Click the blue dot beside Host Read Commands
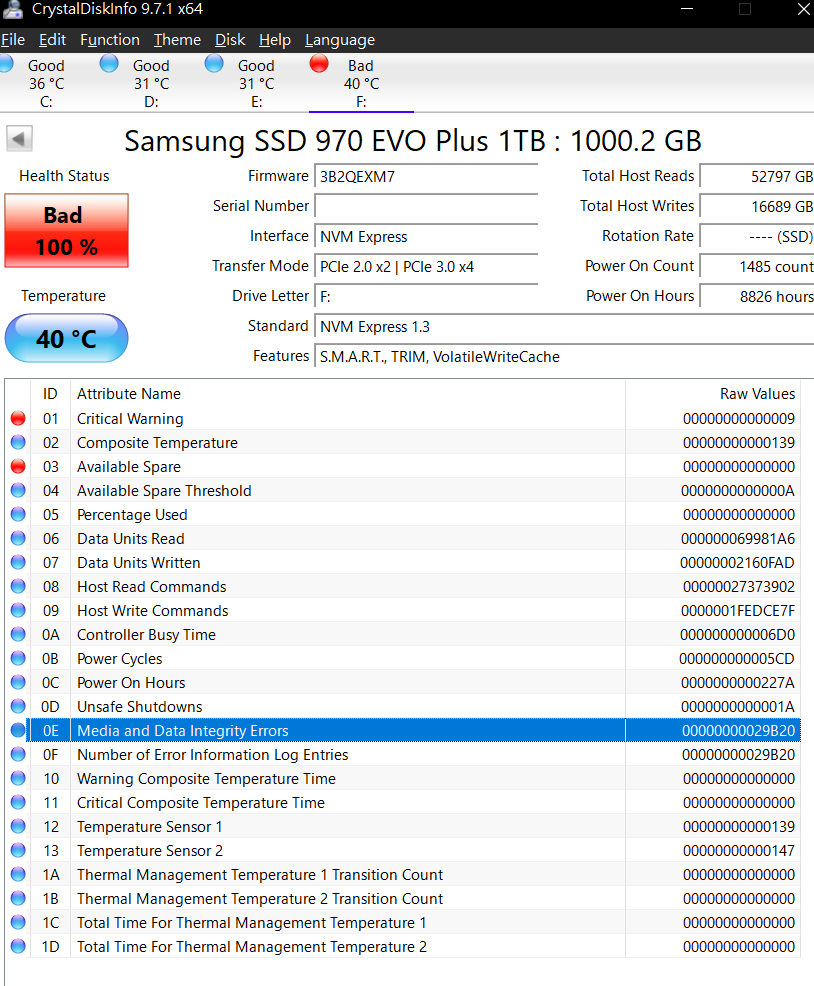 click(x=18, y=587)
